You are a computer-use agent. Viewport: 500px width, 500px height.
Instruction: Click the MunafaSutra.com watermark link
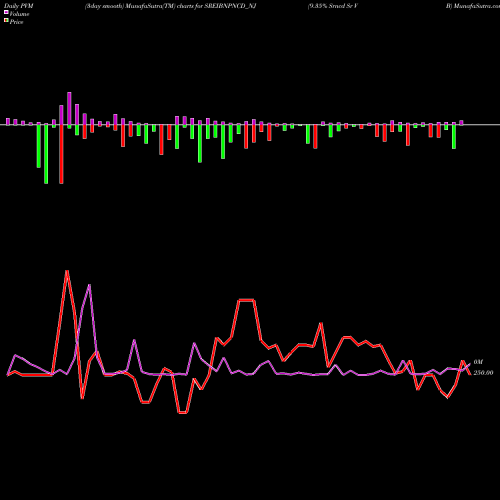coord(476,6)
